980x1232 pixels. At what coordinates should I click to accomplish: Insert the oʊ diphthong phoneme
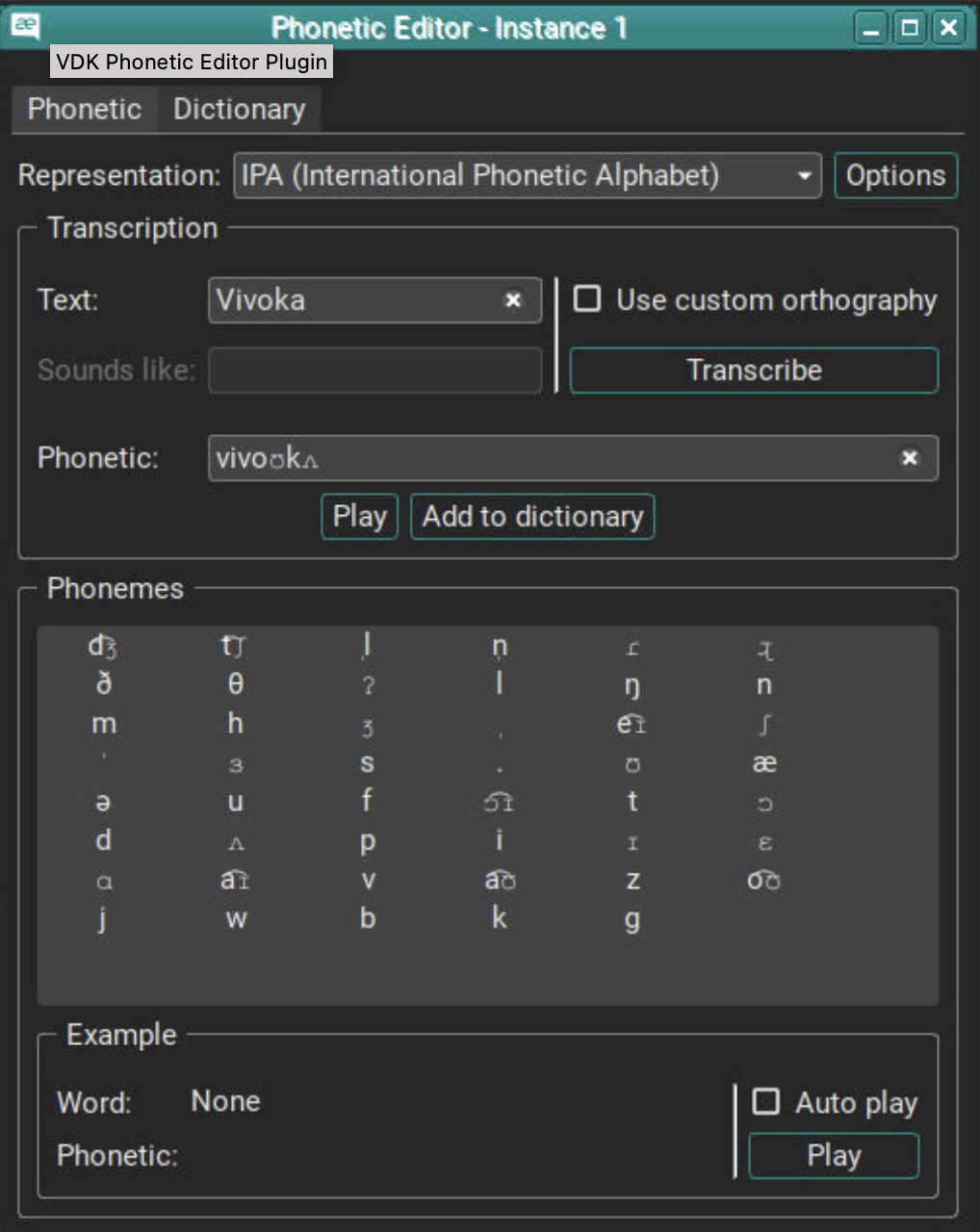click(x=763, y=880)
